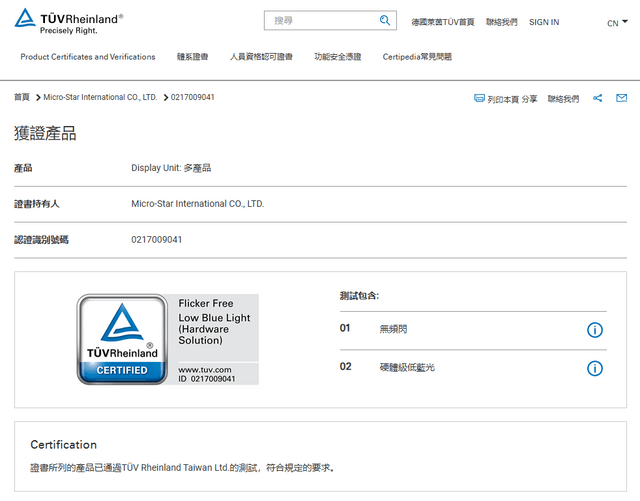Screen dimensions: 640x501
Task: Click Flicker Free text on certificate mark
Action: tap(206, 303)
